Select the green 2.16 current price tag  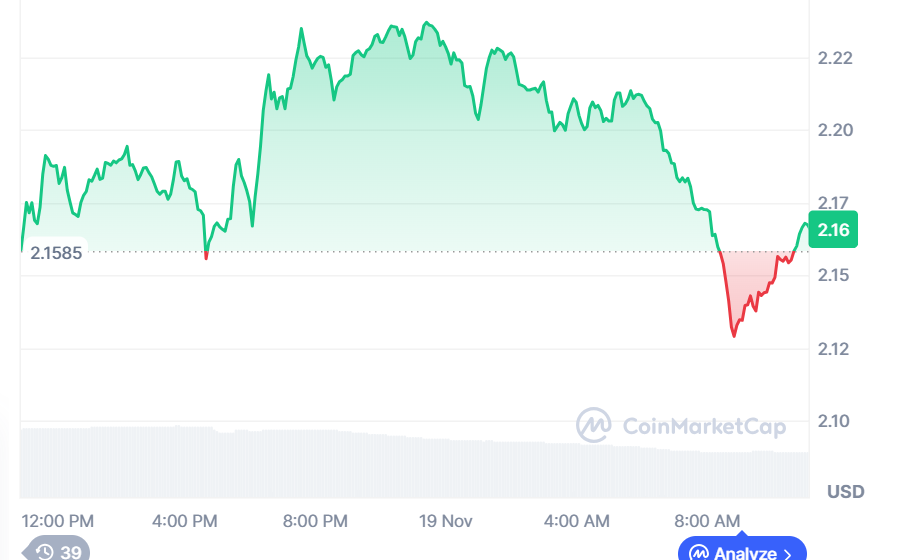click(x=832, y=231)
